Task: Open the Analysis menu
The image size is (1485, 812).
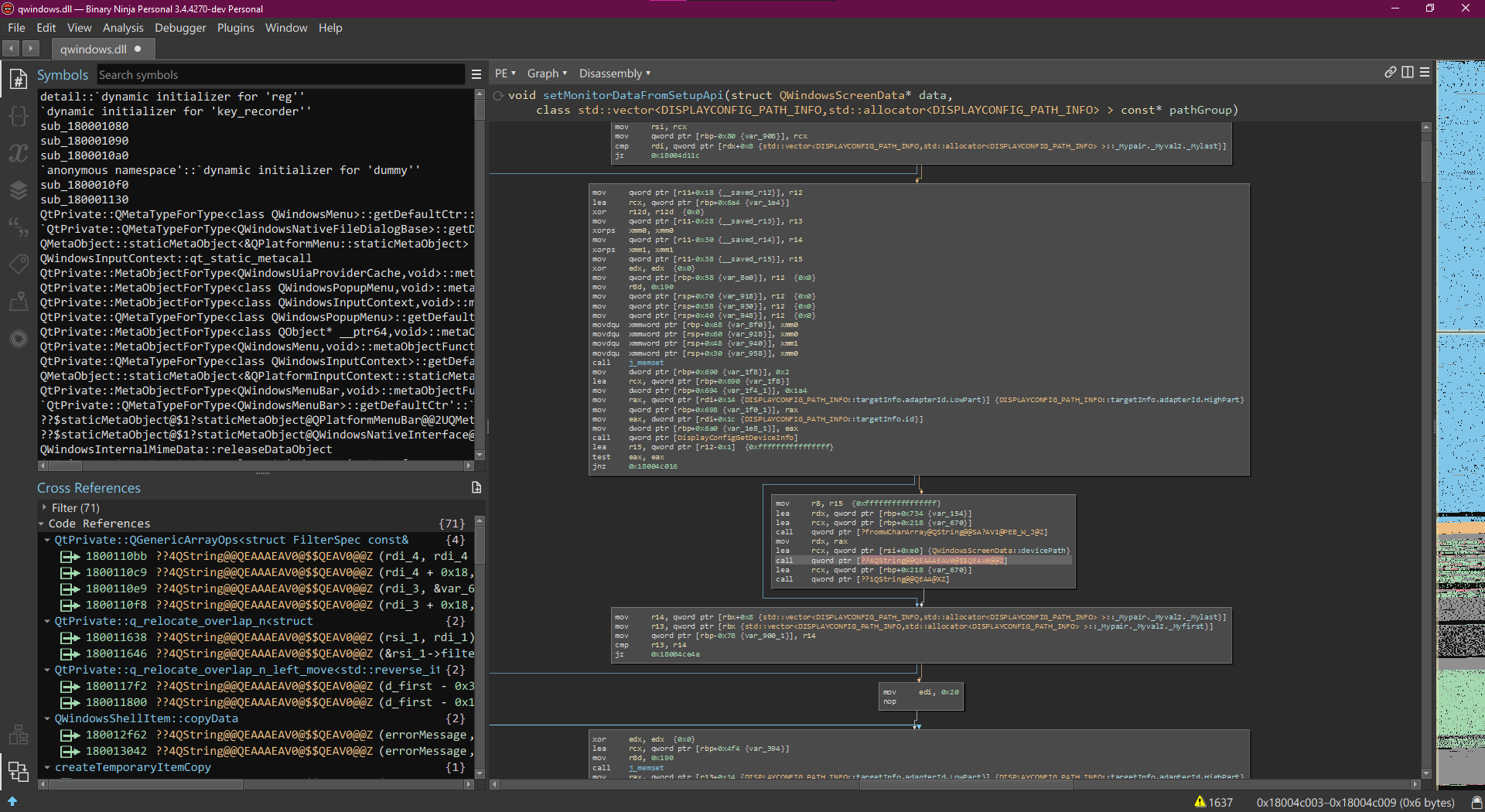Action: 123,28
